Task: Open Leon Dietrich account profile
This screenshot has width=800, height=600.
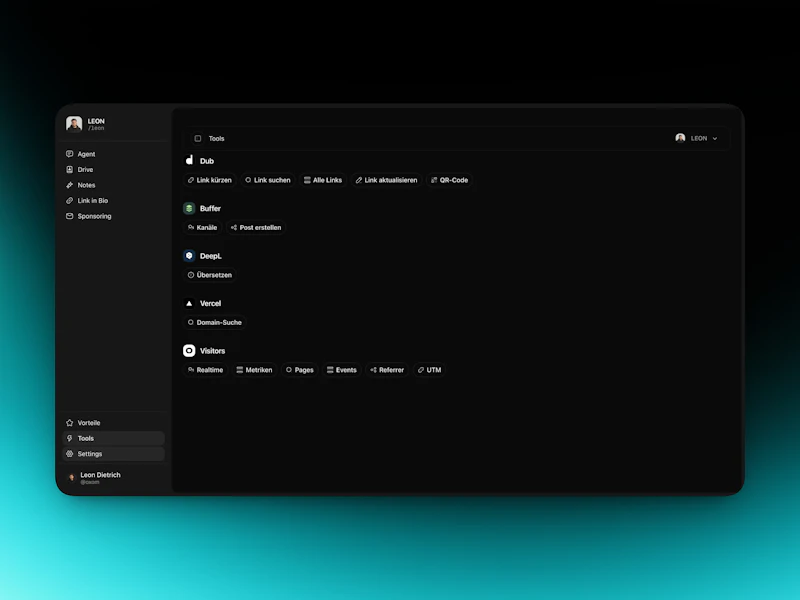Action: [x=113, y=478]
